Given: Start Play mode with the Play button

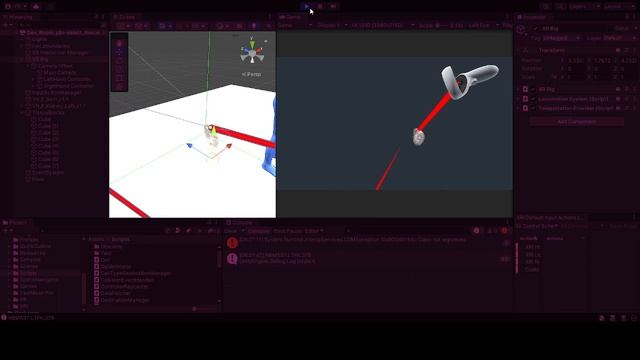Looking at the screenshot, I should pyautogui.click(x=307, y=6).
